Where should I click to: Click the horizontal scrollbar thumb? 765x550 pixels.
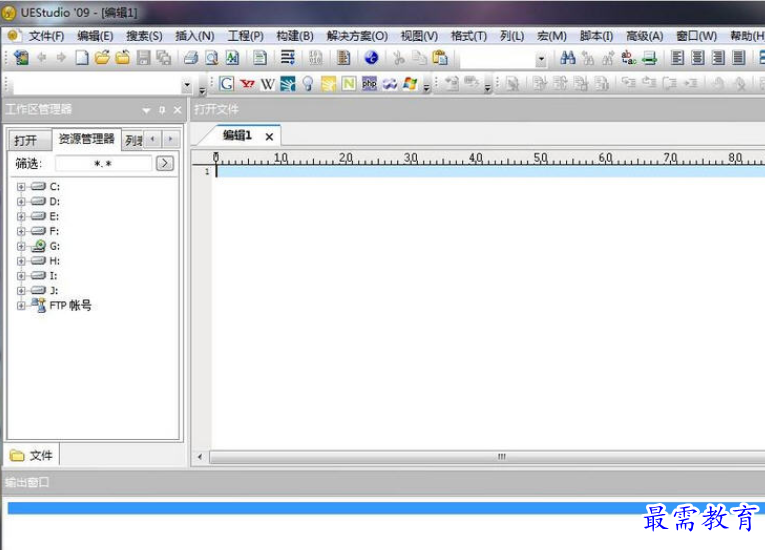tap(502, 457)
